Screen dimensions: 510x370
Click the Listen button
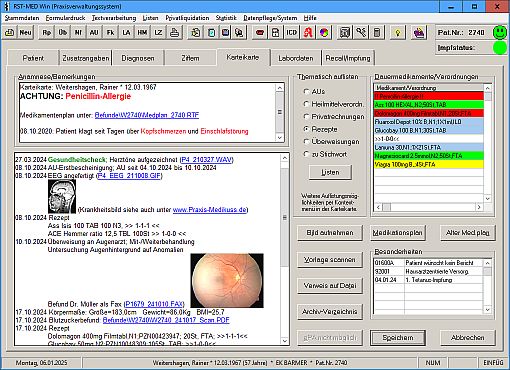(x=330, y=172)
